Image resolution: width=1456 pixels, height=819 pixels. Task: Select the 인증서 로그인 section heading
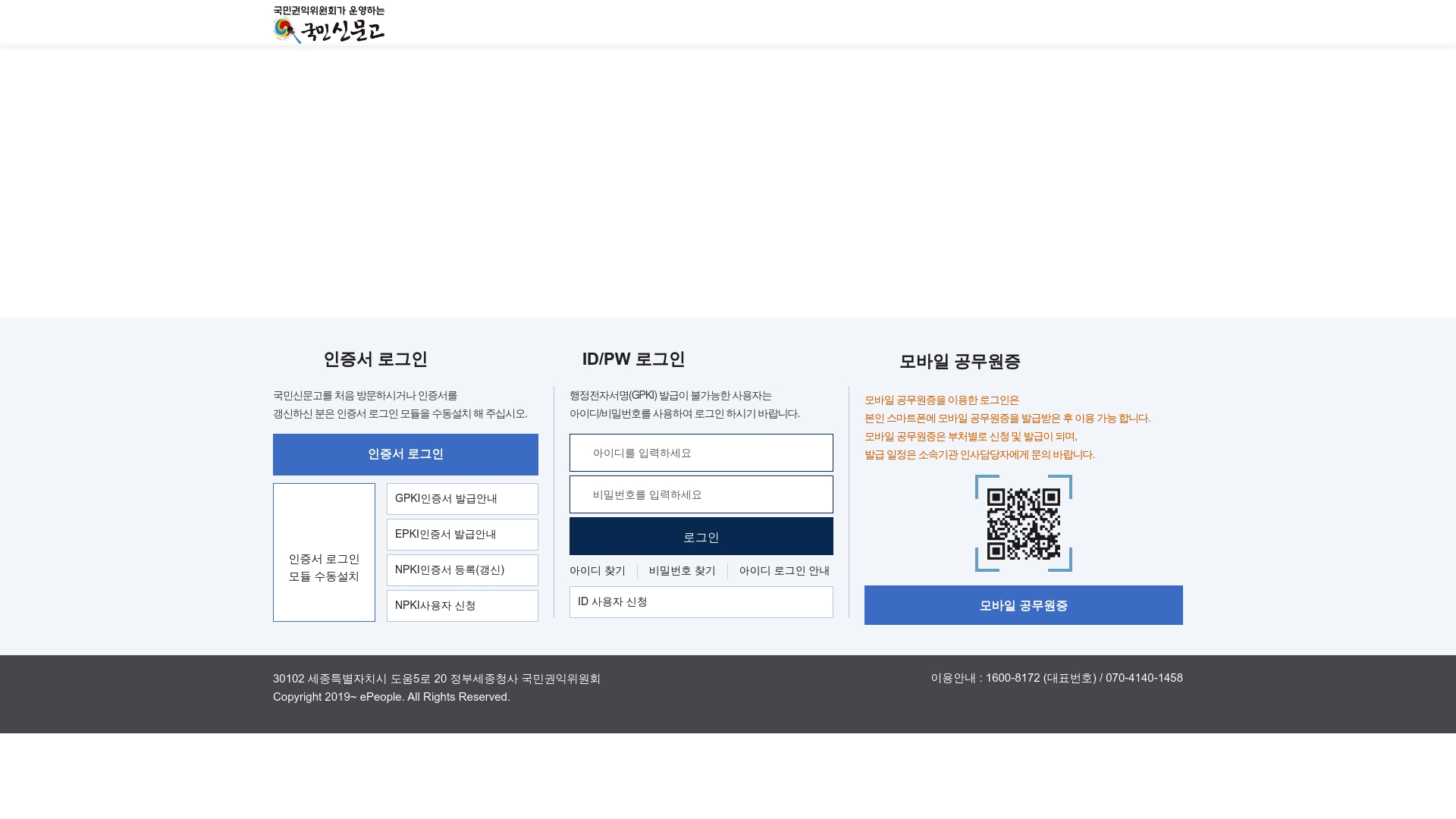375,359
